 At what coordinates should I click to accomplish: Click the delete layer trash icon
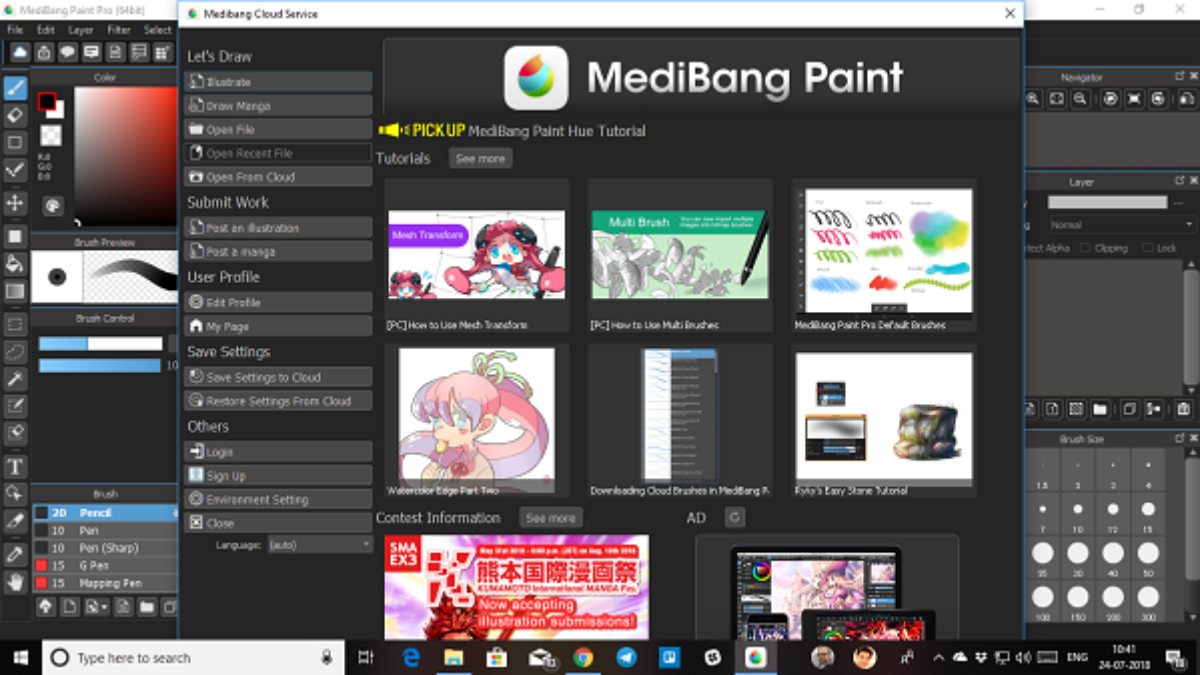pos(1183,409)
